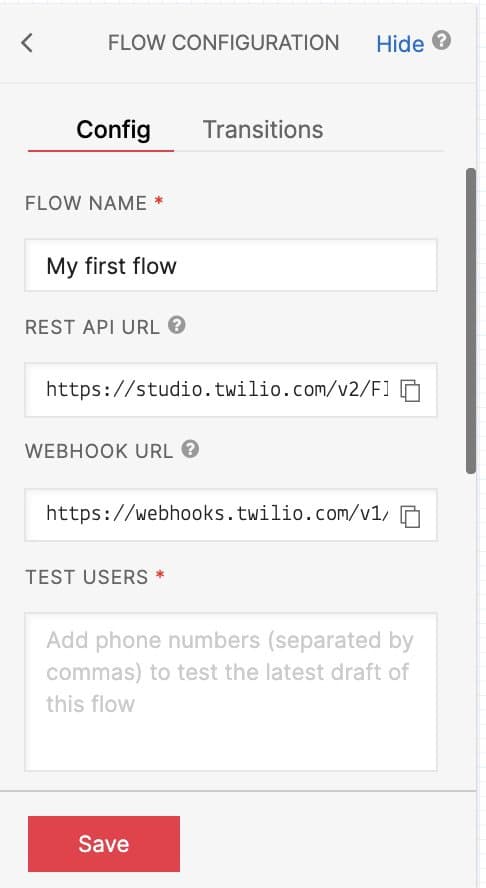Click the TEST USERS field label
Screen dimensions: 486x888
87,577
